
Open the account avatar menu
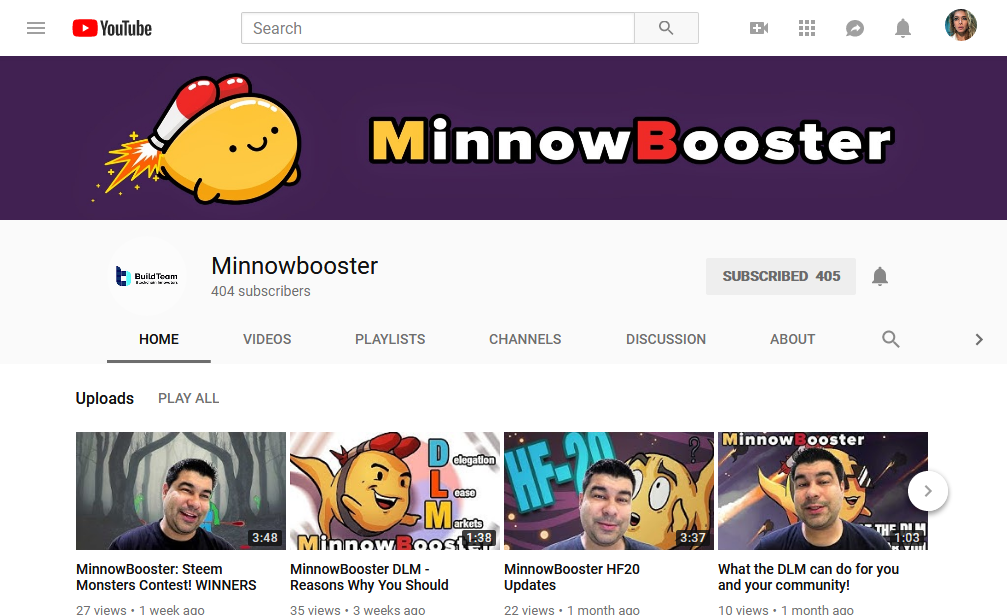961,26
